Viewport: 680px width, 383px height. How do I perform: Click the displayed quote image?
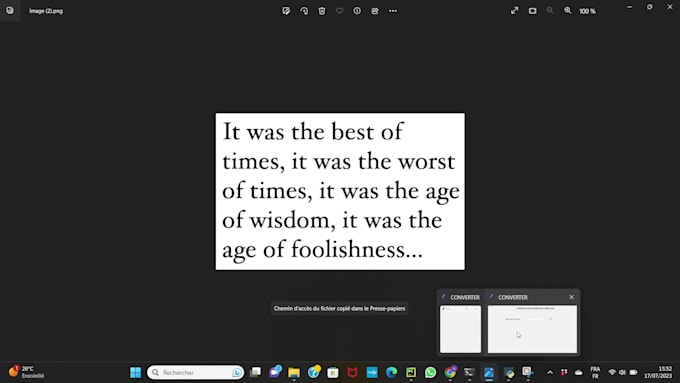[x=340, y=191]
